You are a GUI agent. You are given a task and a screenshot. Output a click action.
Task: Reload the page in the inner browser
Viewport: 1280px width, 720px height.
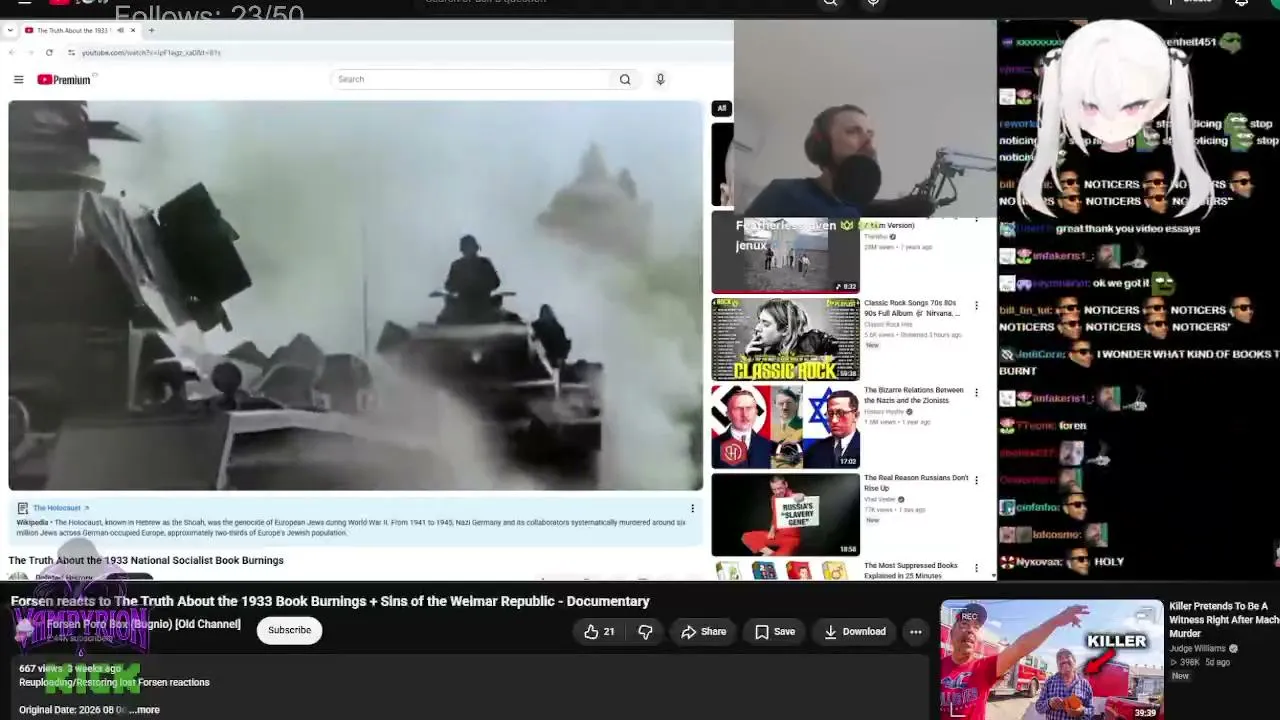(x=49, y=52)
